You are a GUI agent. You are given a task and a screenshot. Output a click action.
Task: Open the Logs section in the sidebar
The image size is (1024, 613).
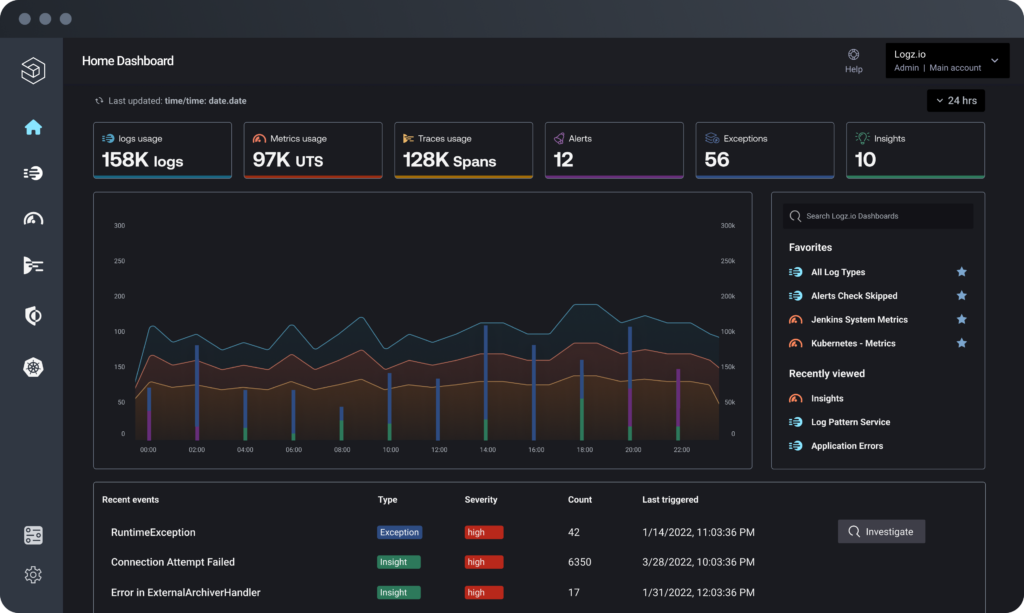(x=33, y=172)
